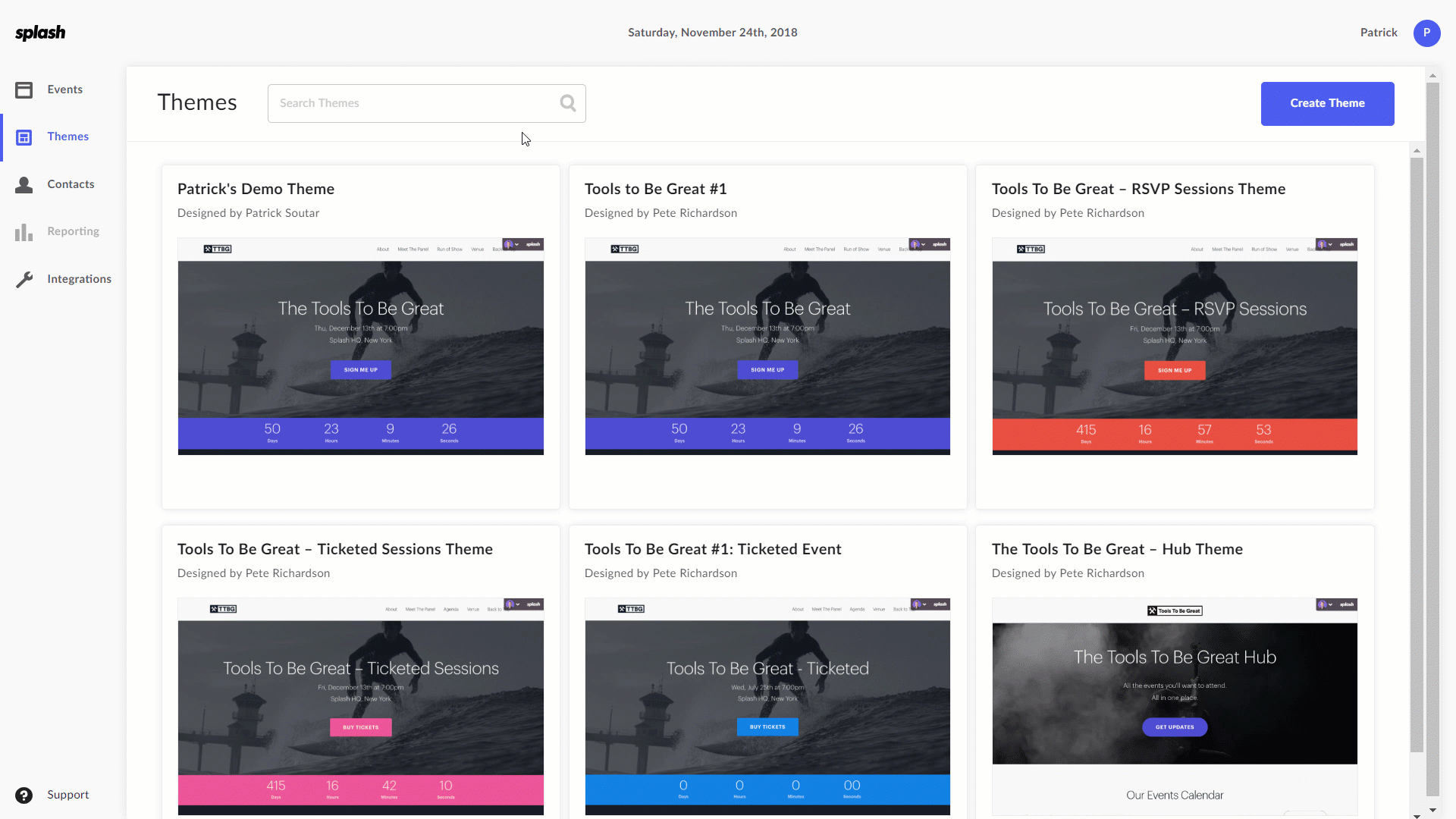Go to Contacts section
The height and width of the screenshot is (819, 1456).
[71, 184]
